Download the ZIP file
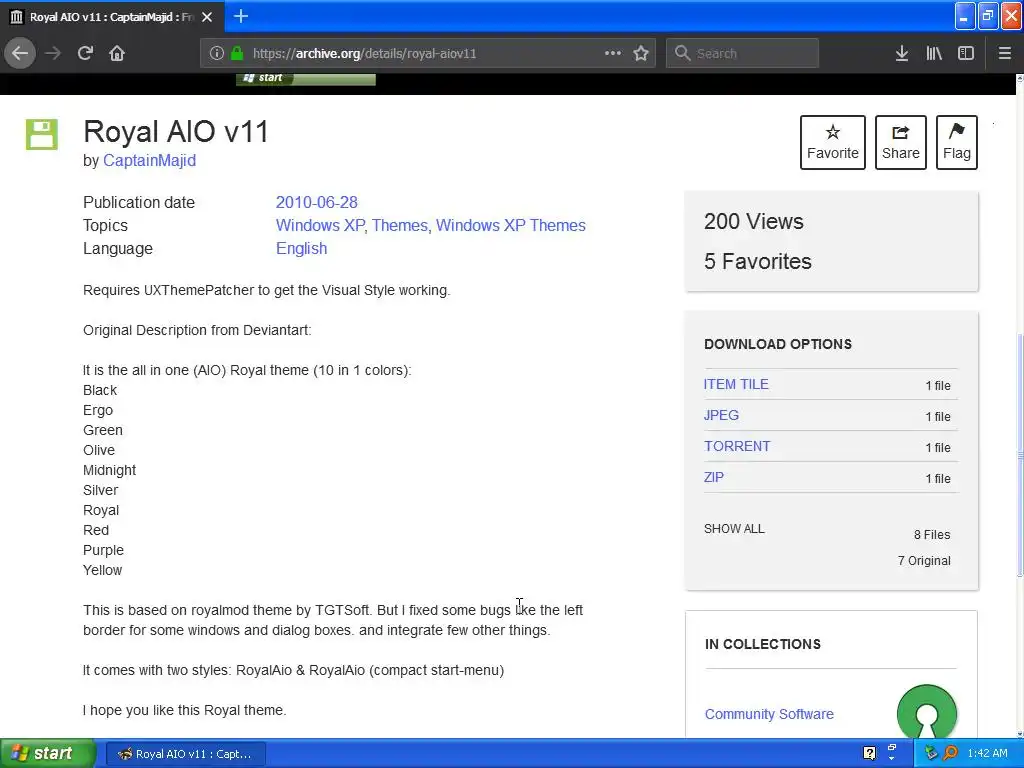Screen dimensions: 1024x768 [714, 477]
